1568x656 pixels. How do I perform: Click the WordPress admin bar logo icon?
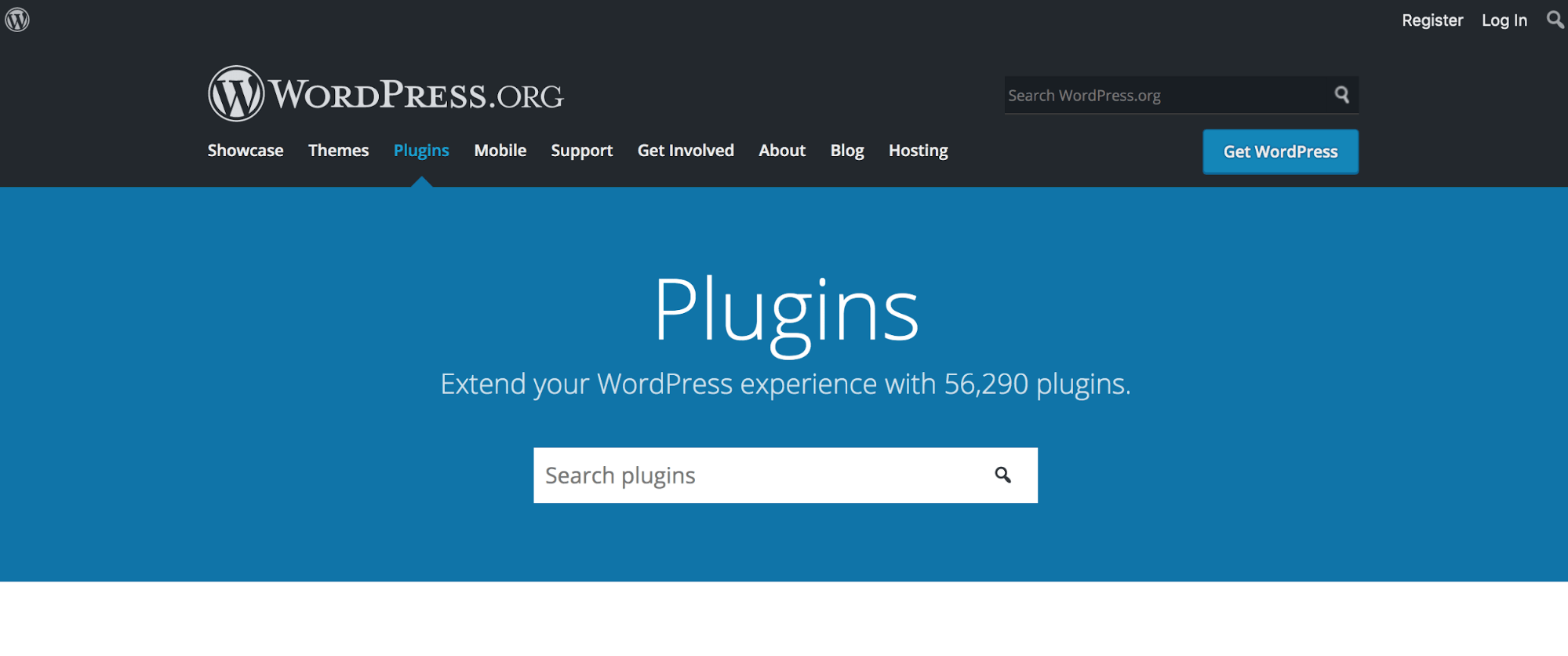(17, 20)
